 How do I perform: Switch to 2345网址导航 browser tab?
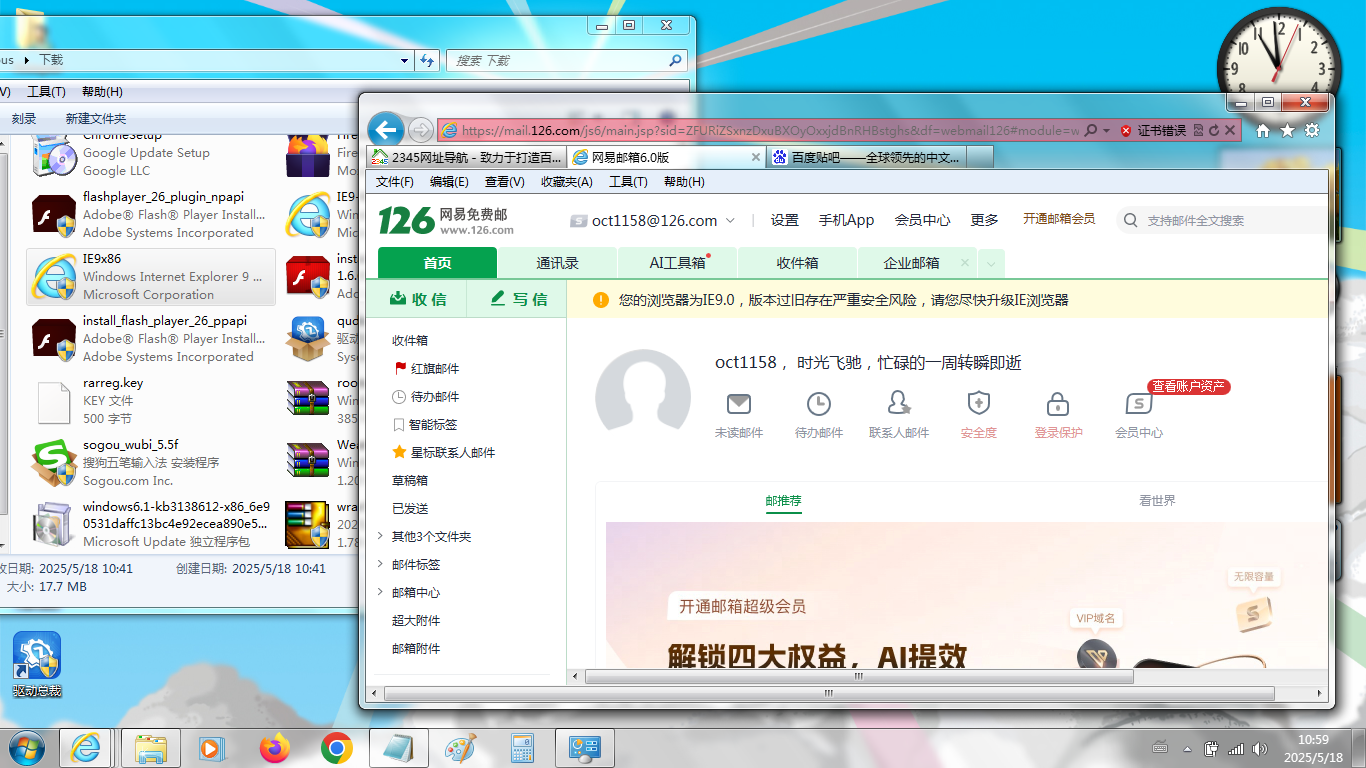(x=466, y=157)
